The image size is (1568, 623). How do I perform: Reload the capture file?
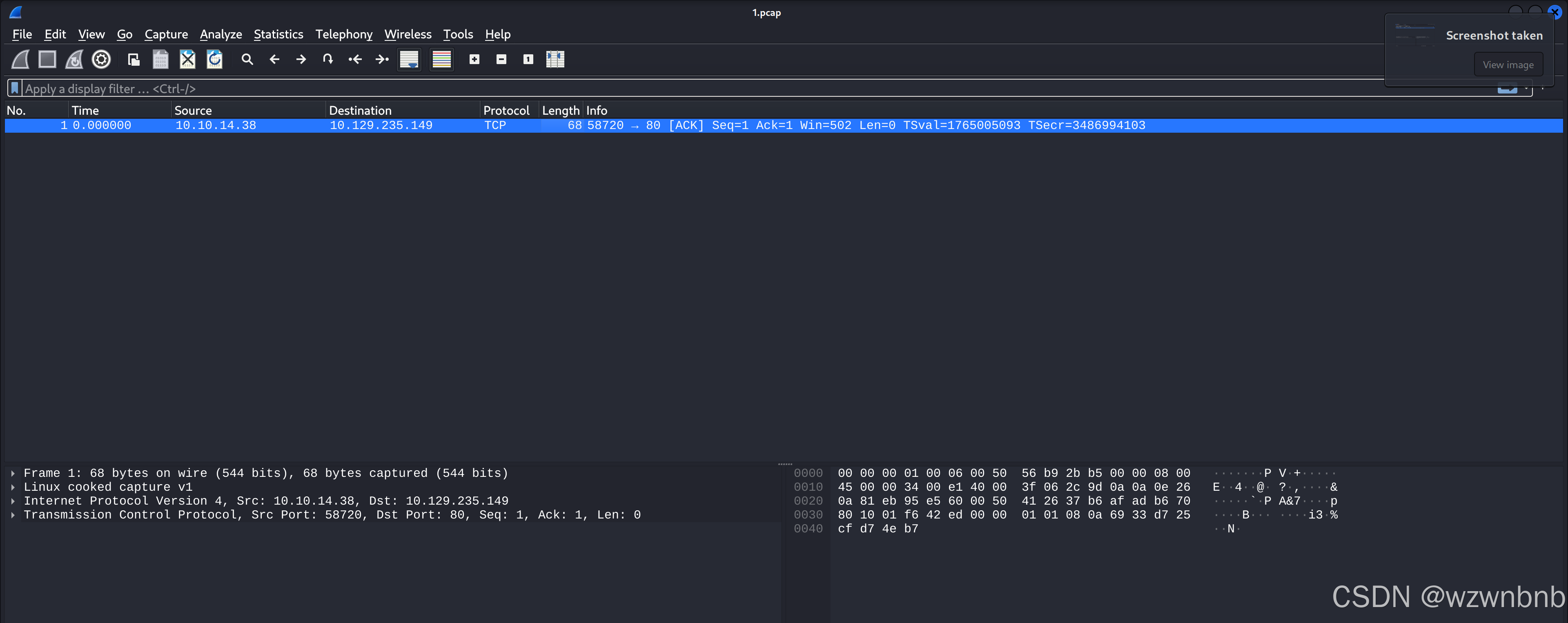click(214, 59)
